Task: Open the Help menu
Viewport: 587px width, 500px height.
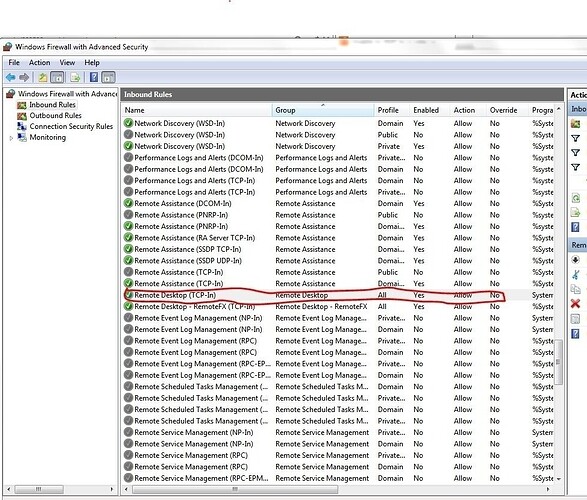Action: point(92,62)
